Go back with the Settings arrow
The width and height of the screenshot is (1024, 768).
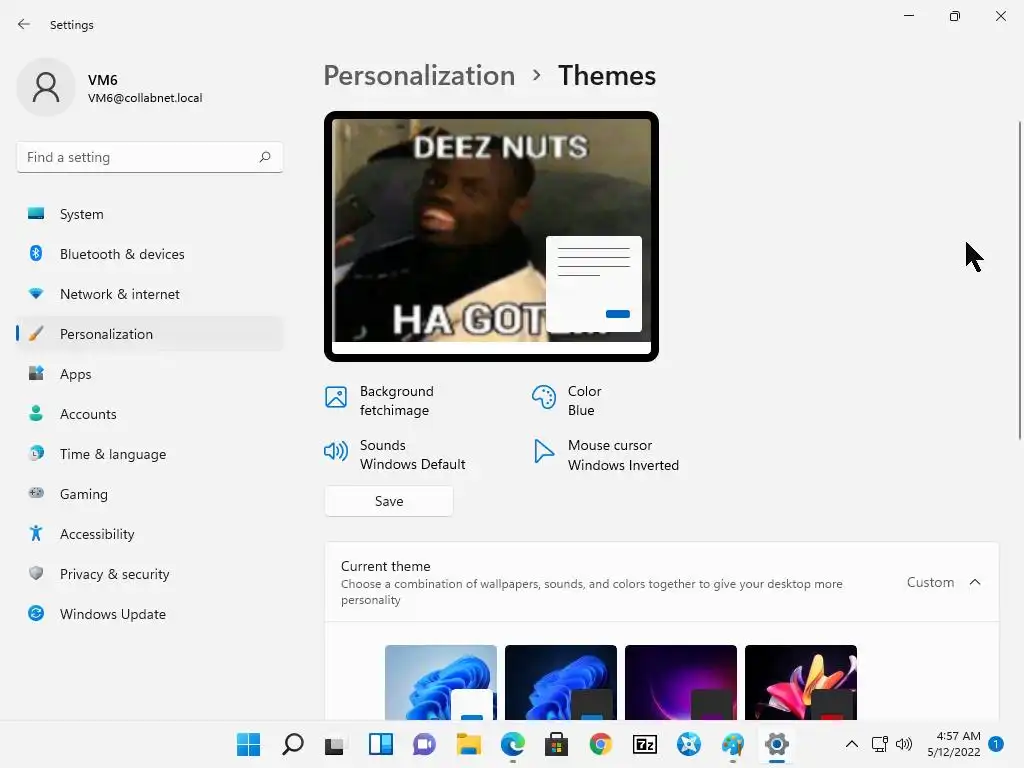[x=24, y=24]
